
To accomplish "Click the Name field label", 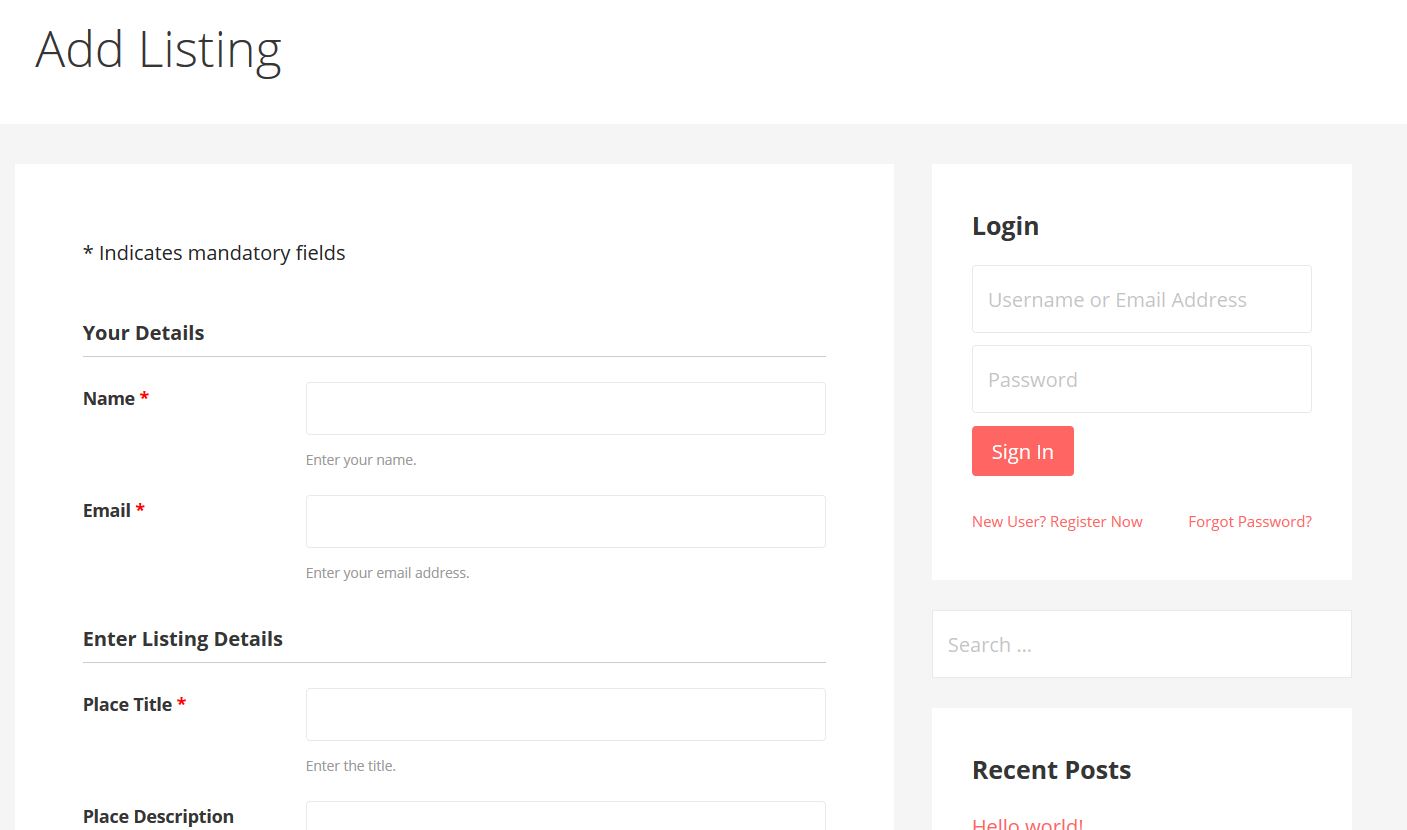I will coord(109,398).
